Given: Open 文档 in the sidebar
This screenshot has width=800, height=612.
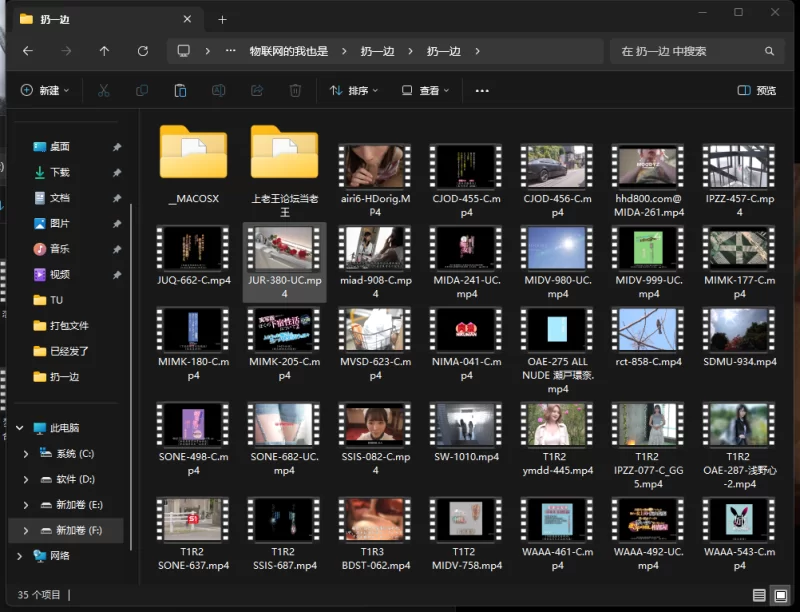Looking at the screenshot, I should (60, 198).
